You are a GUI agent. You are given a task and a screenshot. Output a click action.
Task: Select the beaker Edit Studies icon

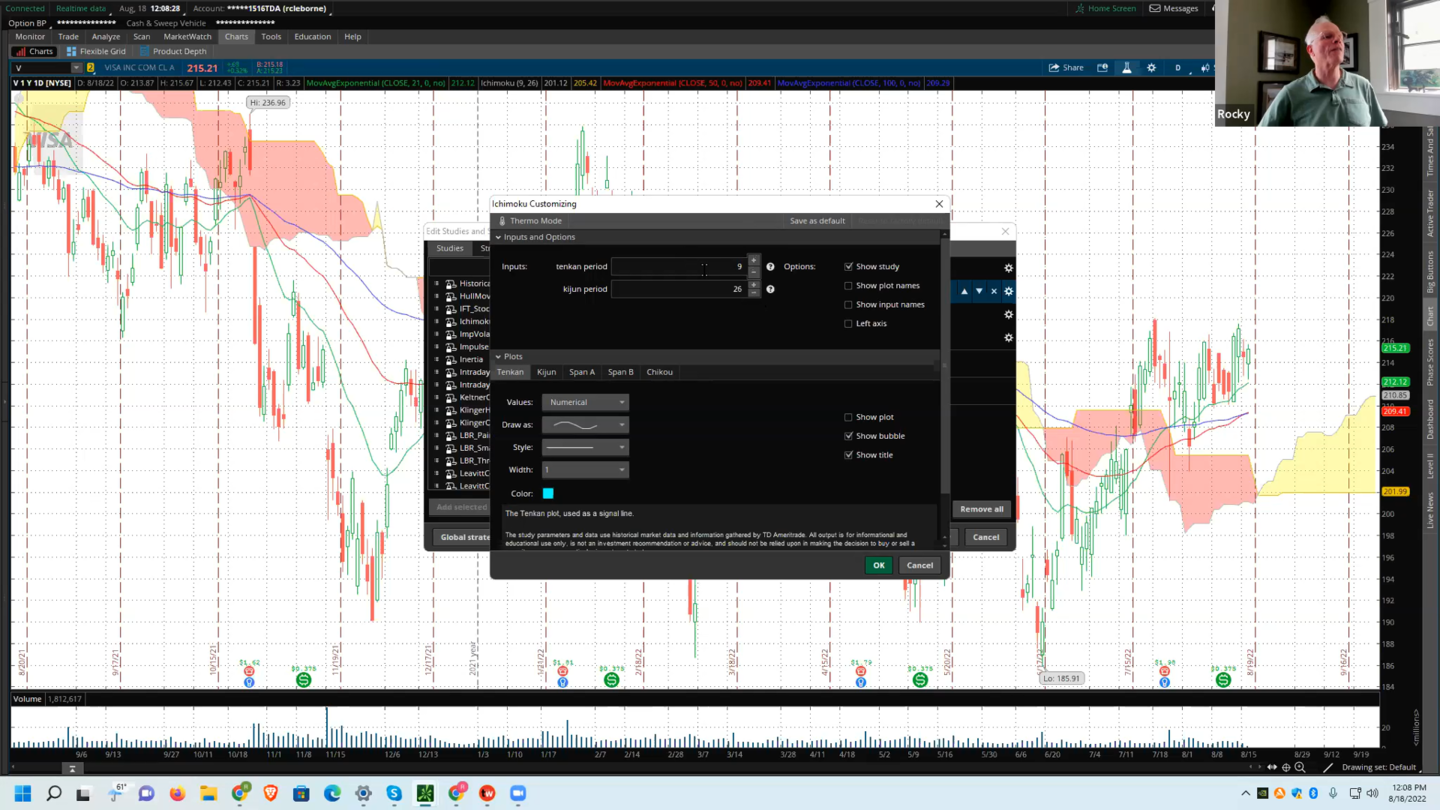point(1126,67)
